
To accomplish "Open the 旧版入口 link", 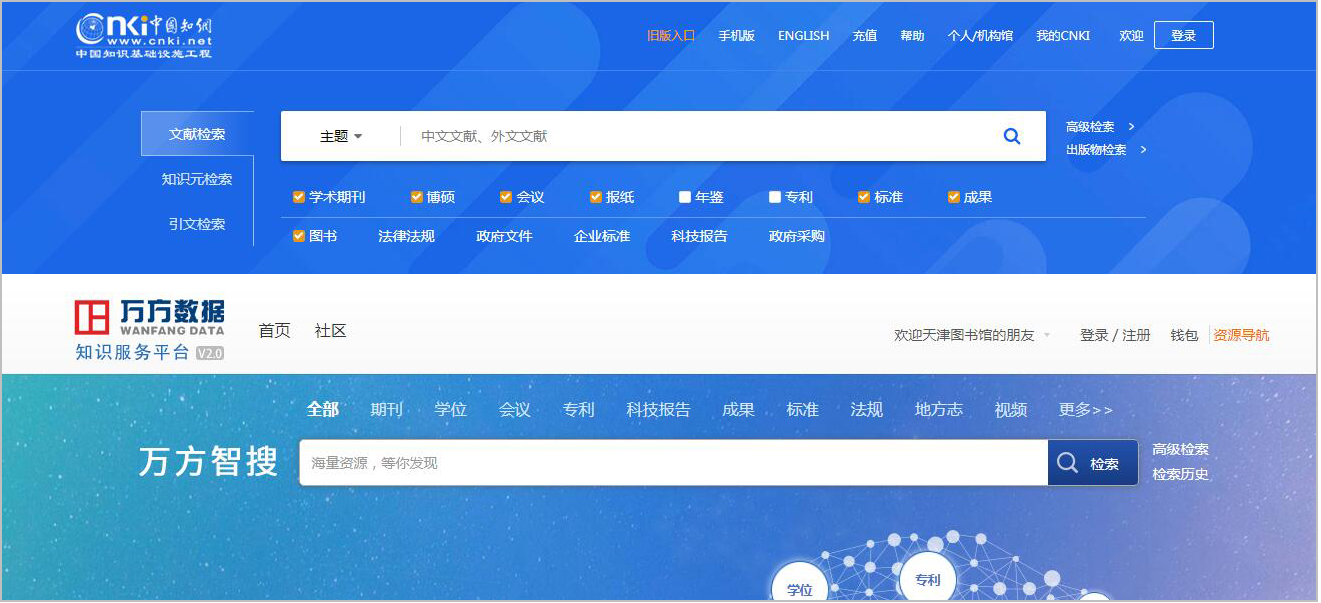I will [x=670, y=35].
